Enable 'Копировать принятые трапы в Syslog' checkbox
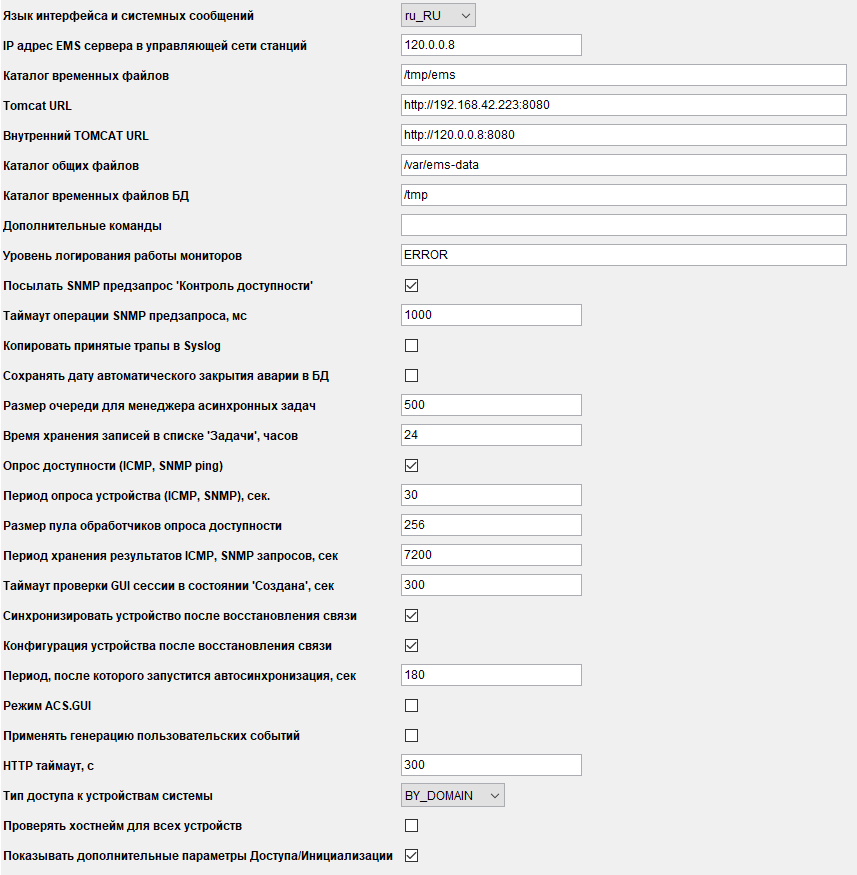The image size is (857, 875). [411, 345]
